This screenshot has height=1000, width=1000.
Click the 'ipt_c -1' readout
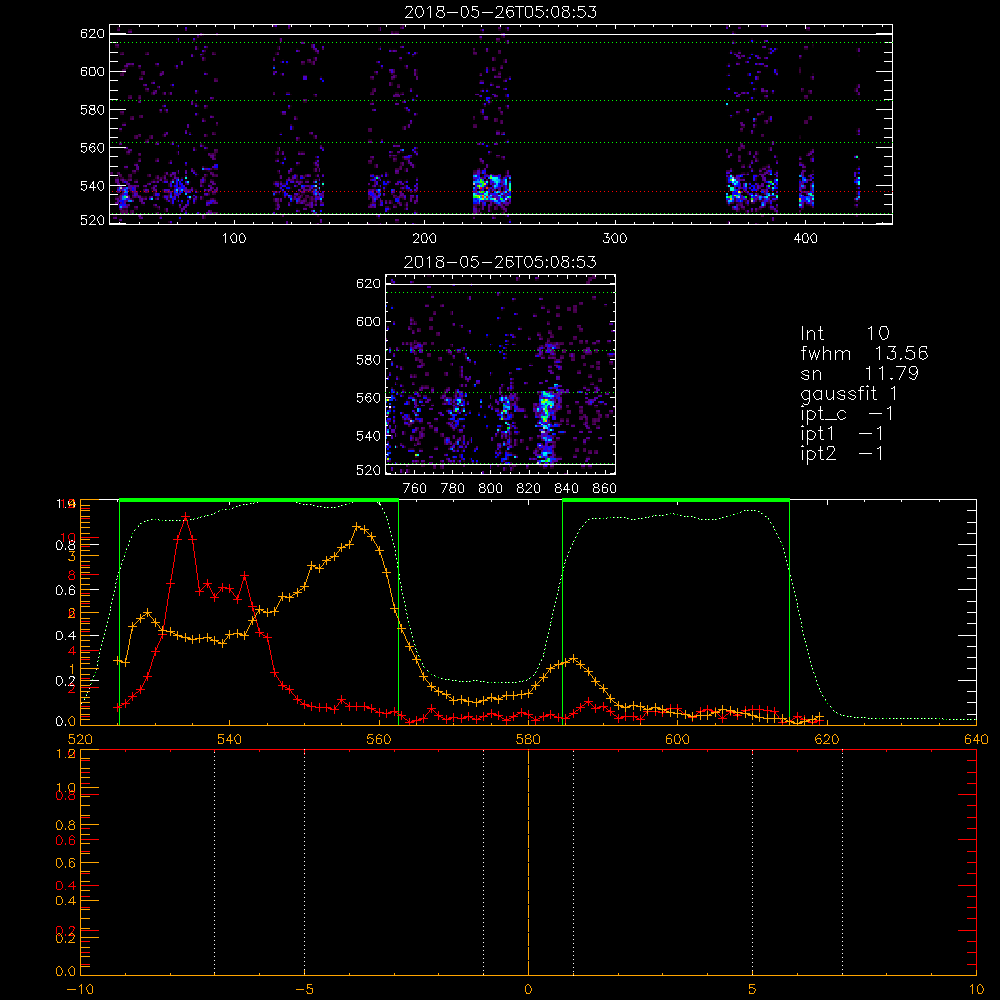(847, 414)
